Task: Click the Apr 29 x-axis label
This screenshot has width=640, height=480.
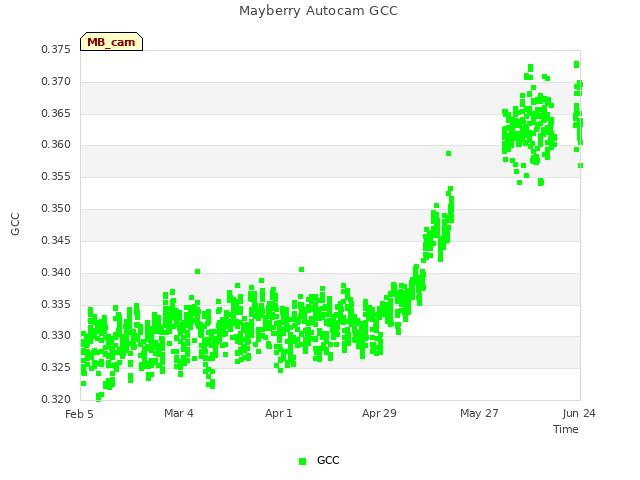Action: point(379,413)
